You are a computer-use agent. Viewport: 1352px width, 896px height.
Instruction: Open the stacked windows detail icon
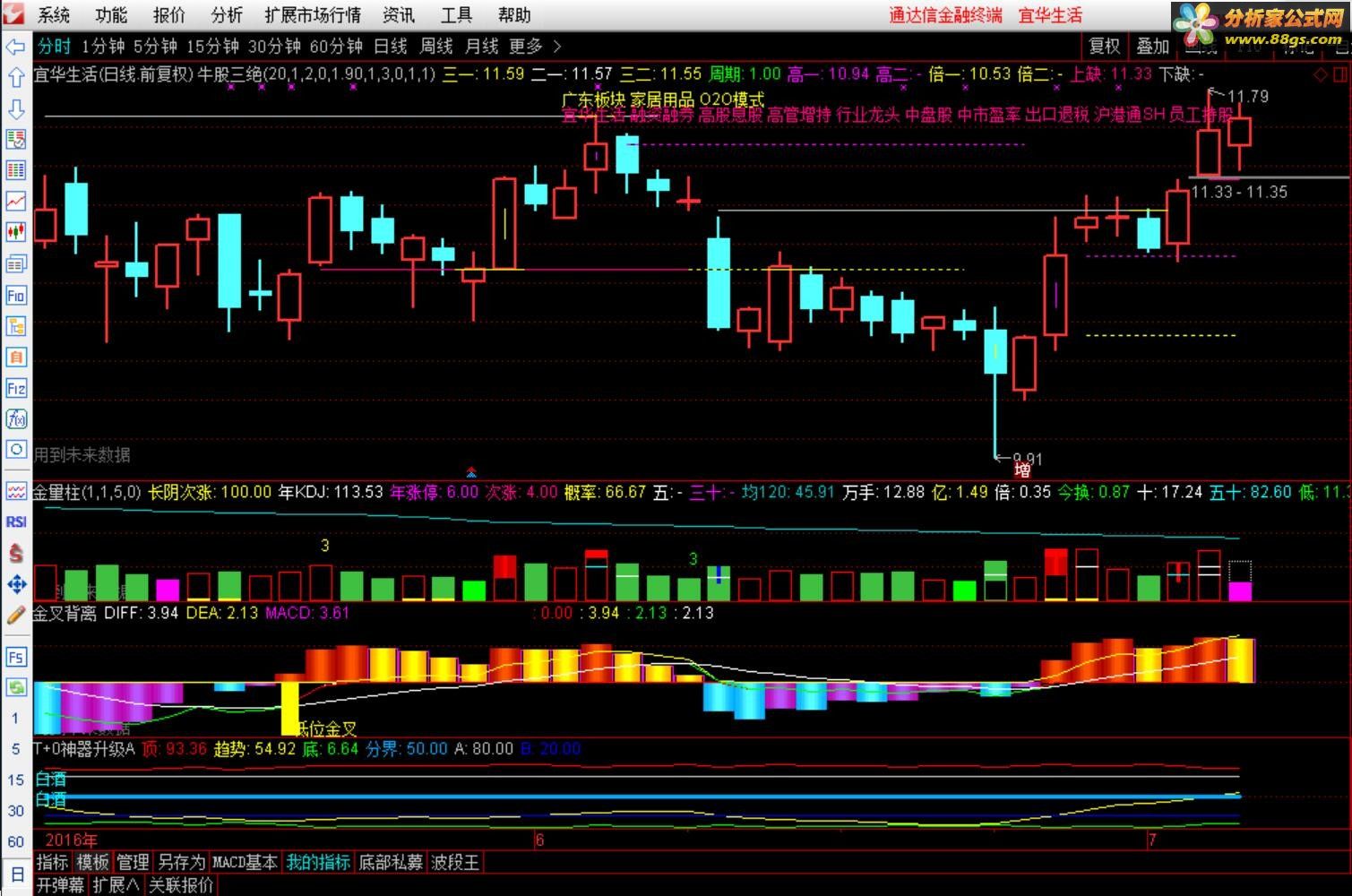coord(15,264)
